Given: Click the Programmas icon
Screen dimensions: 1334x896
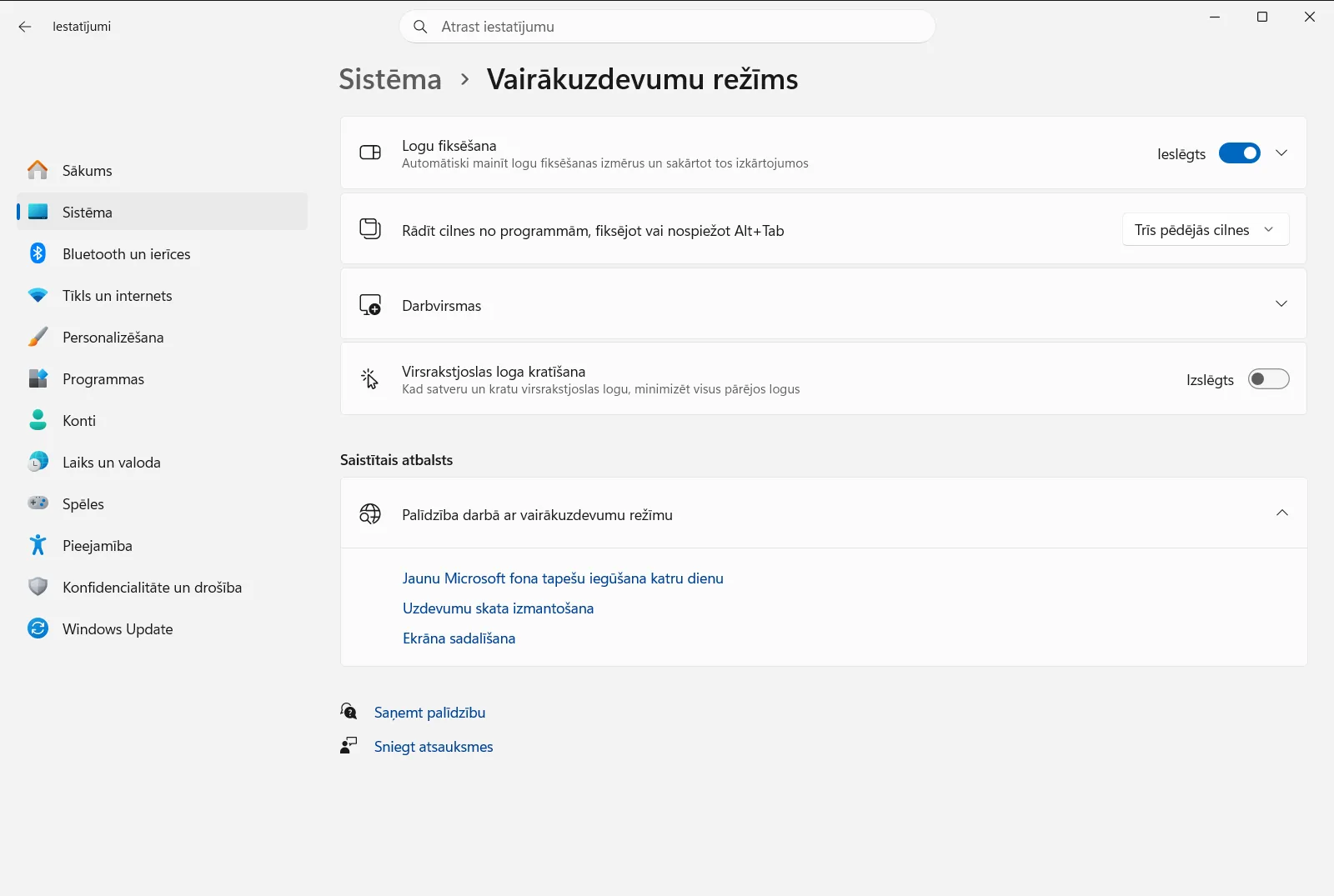Looking at the screenshot, I should click(x=38, y=378).
